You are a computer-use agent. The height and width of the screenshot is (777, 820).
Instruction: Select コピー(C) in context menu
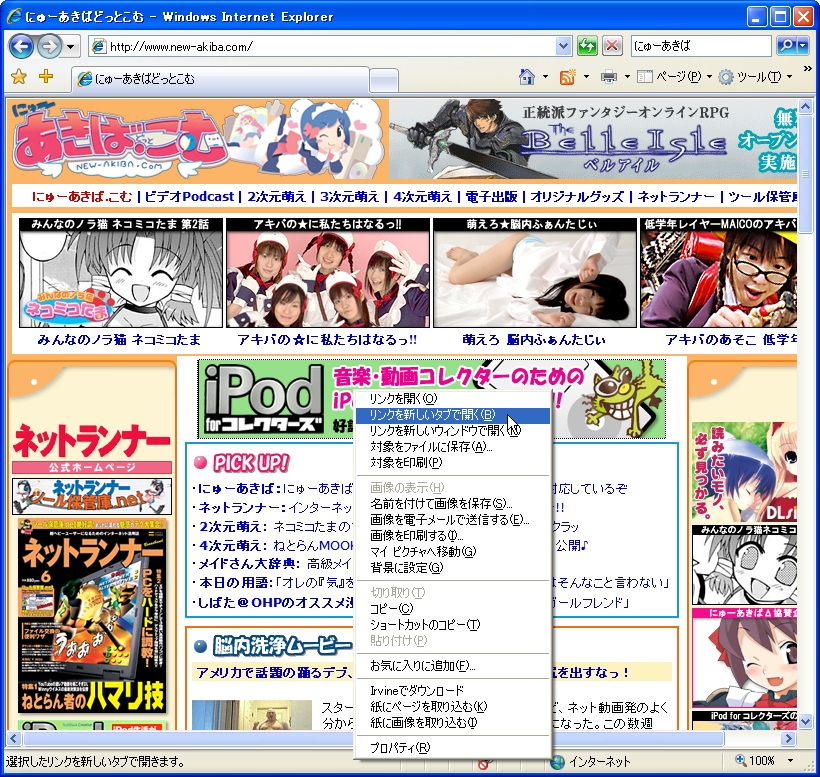click(x=453, y=609)
